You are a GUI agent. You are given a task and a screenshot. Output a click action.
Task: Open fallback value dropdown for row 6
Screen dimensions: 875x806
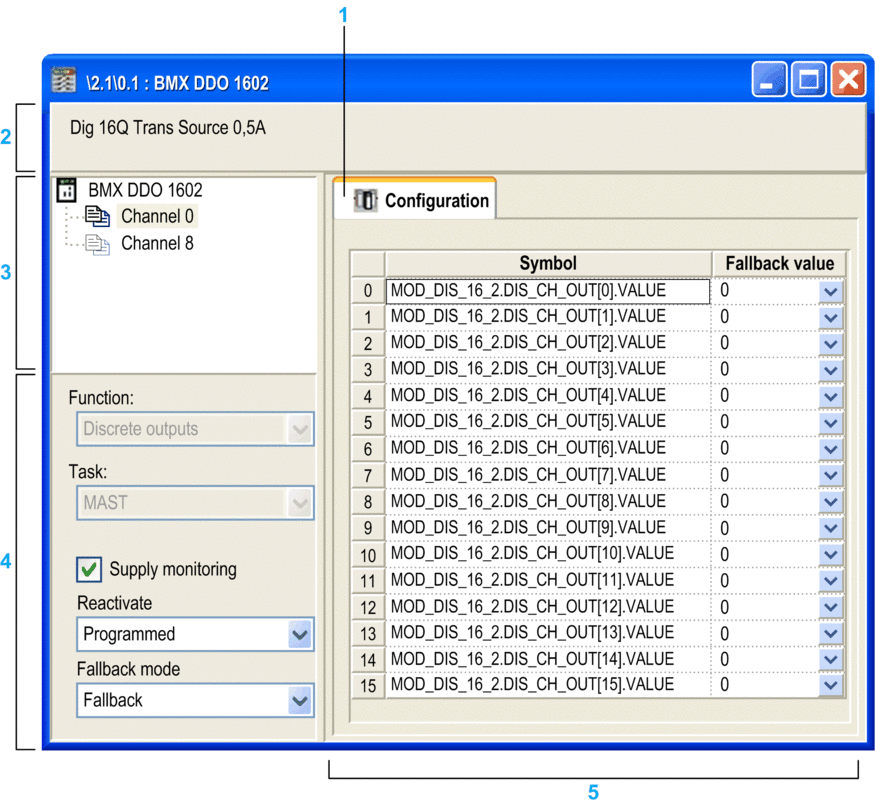point(831,448)
